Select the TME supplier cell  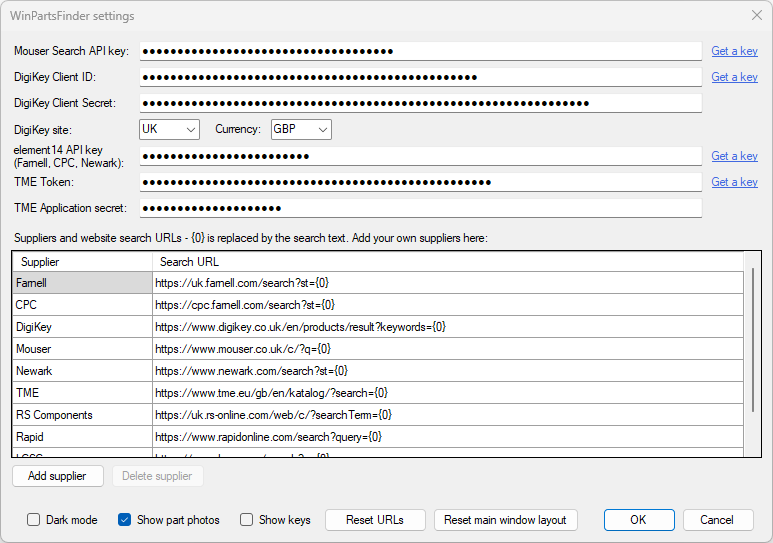click(x=82, y=393)
